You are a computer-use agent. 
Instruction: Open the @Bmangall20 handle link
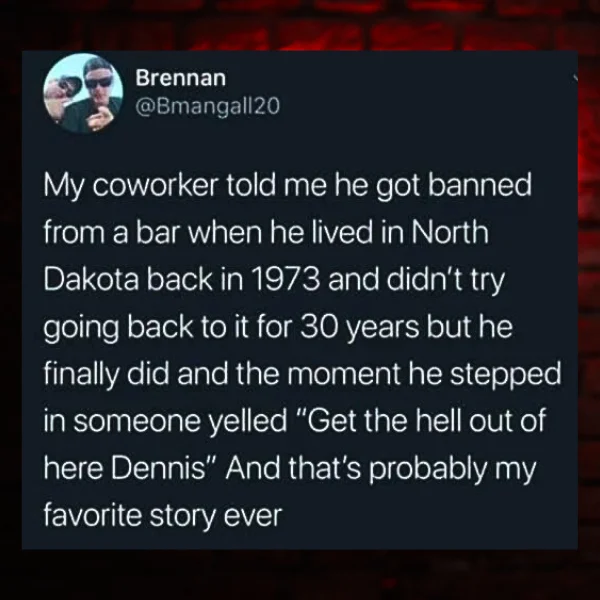tap(207, 106)
